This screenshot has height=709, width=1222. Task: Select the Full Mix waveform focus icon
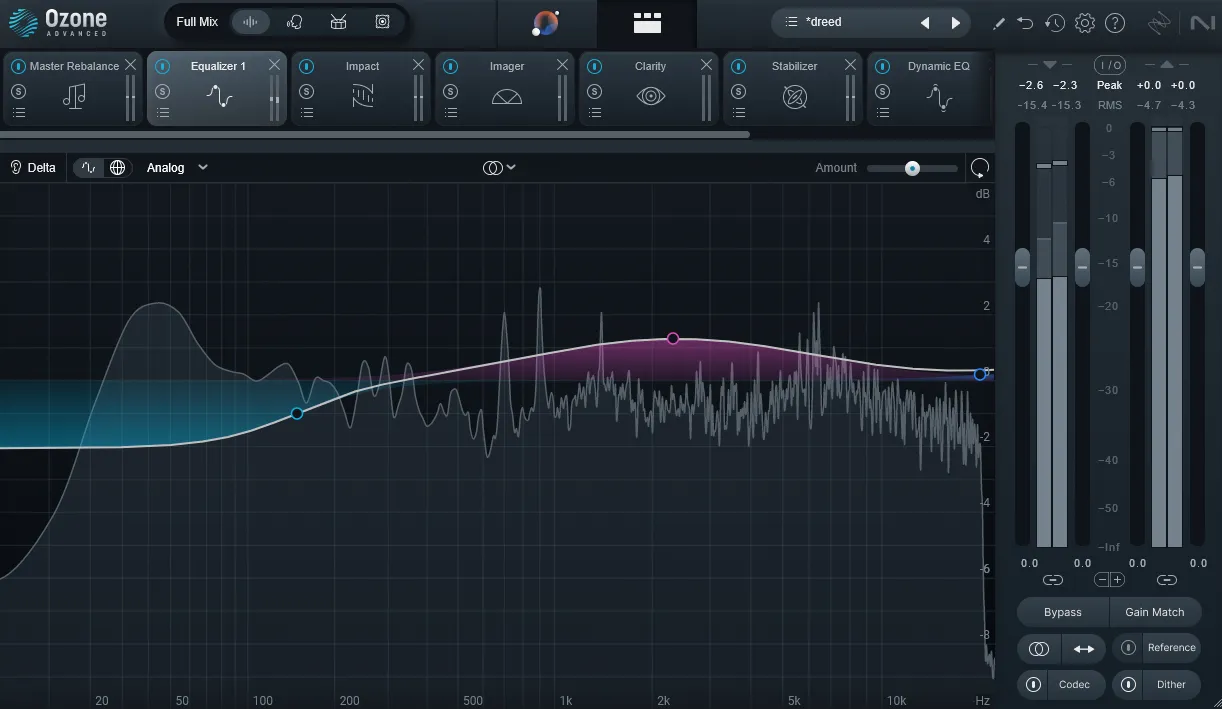point(250,22)
